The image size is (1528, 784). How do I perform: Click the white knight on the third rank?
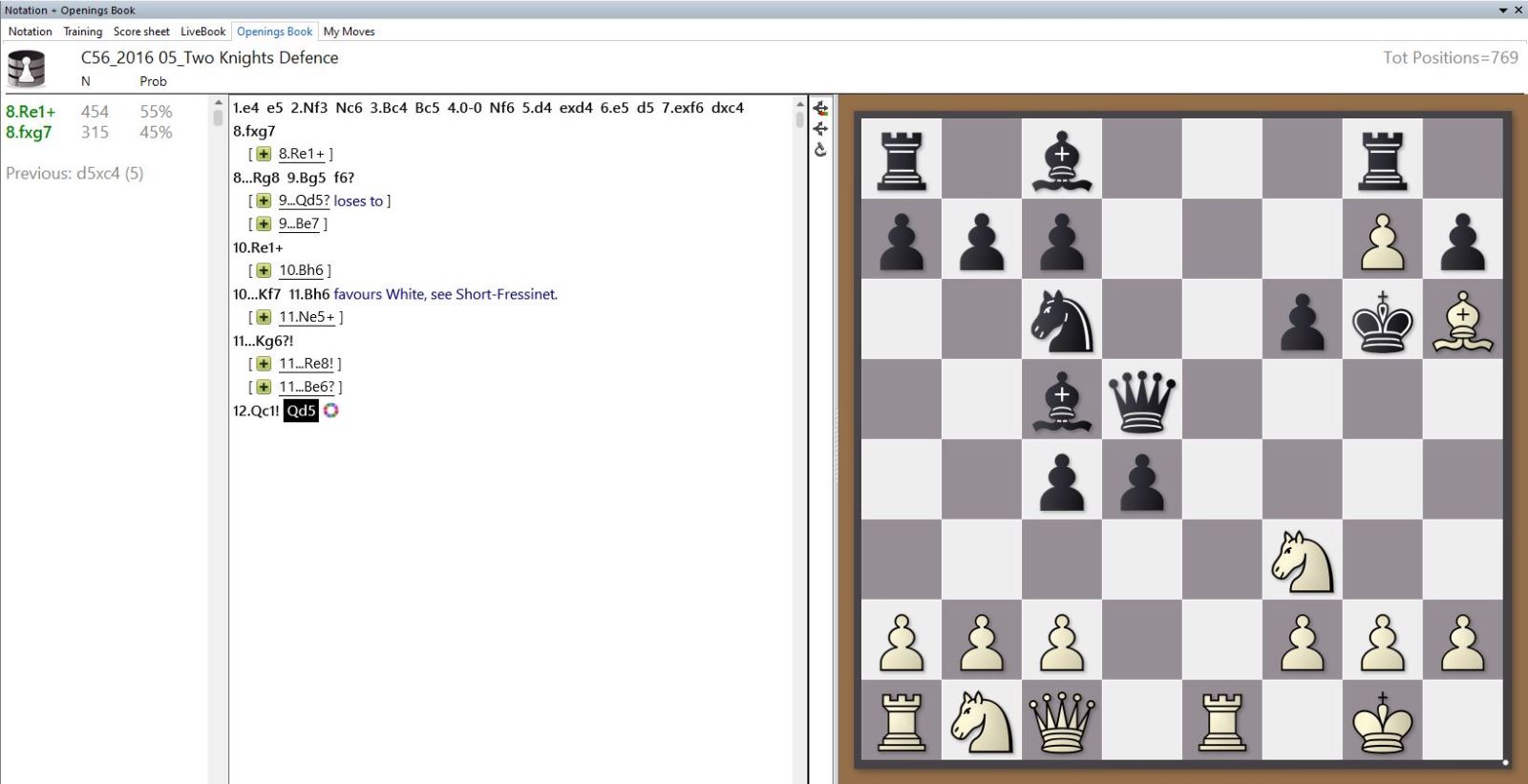point(1302,561)
